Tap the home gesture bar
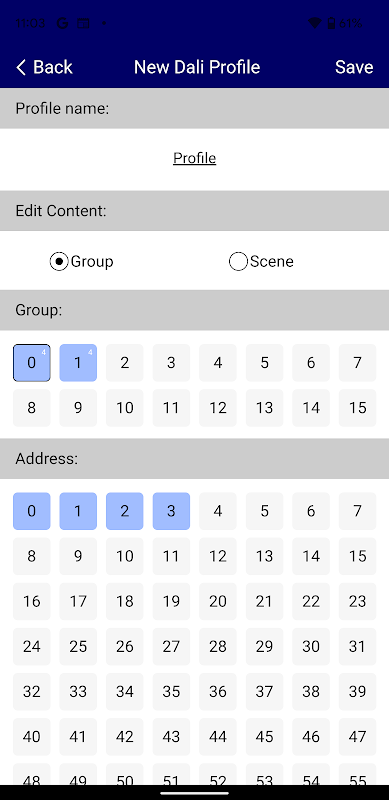 194,793
